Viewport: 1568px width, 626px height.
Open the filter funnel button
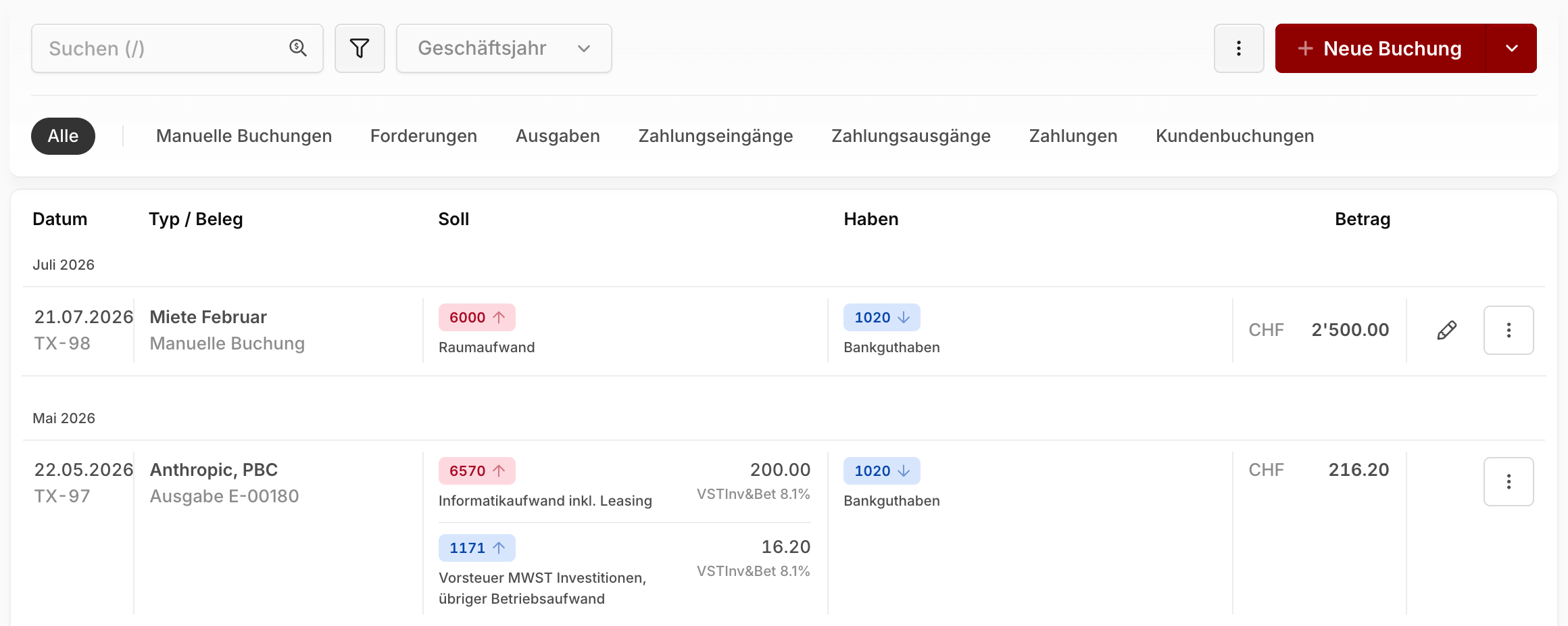360,48
